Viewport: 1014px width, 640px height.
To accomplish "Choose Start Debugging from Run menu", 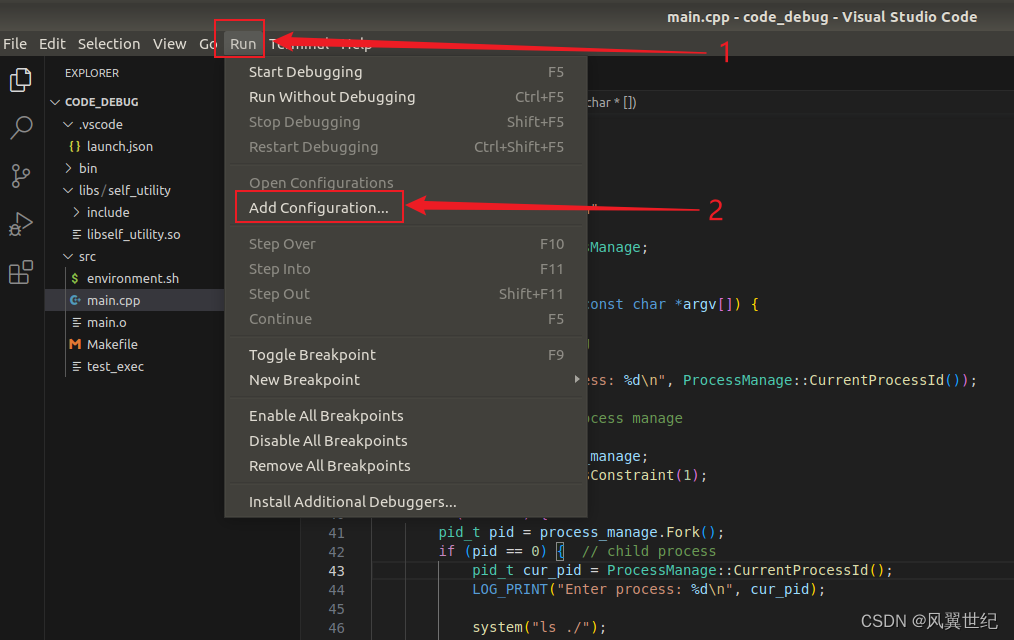I will 406,72.
